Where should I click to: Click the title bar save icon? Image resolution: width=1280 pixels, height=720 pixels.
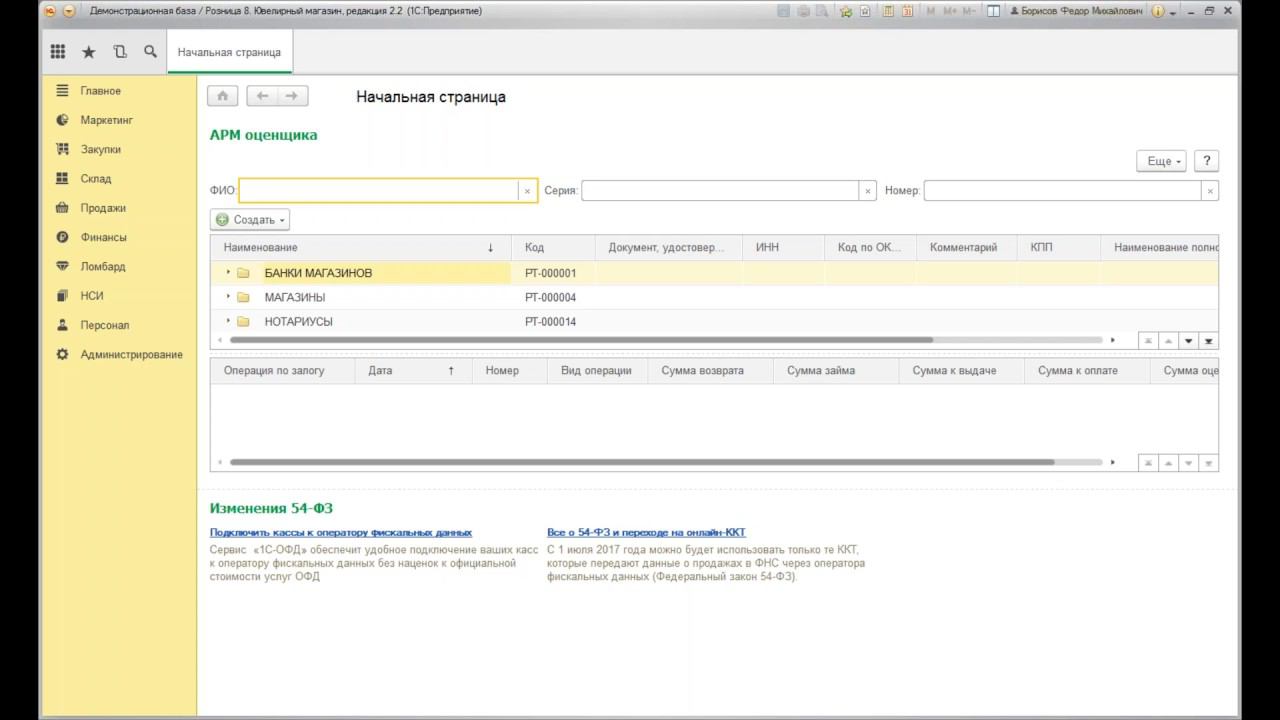pos(785,11)
